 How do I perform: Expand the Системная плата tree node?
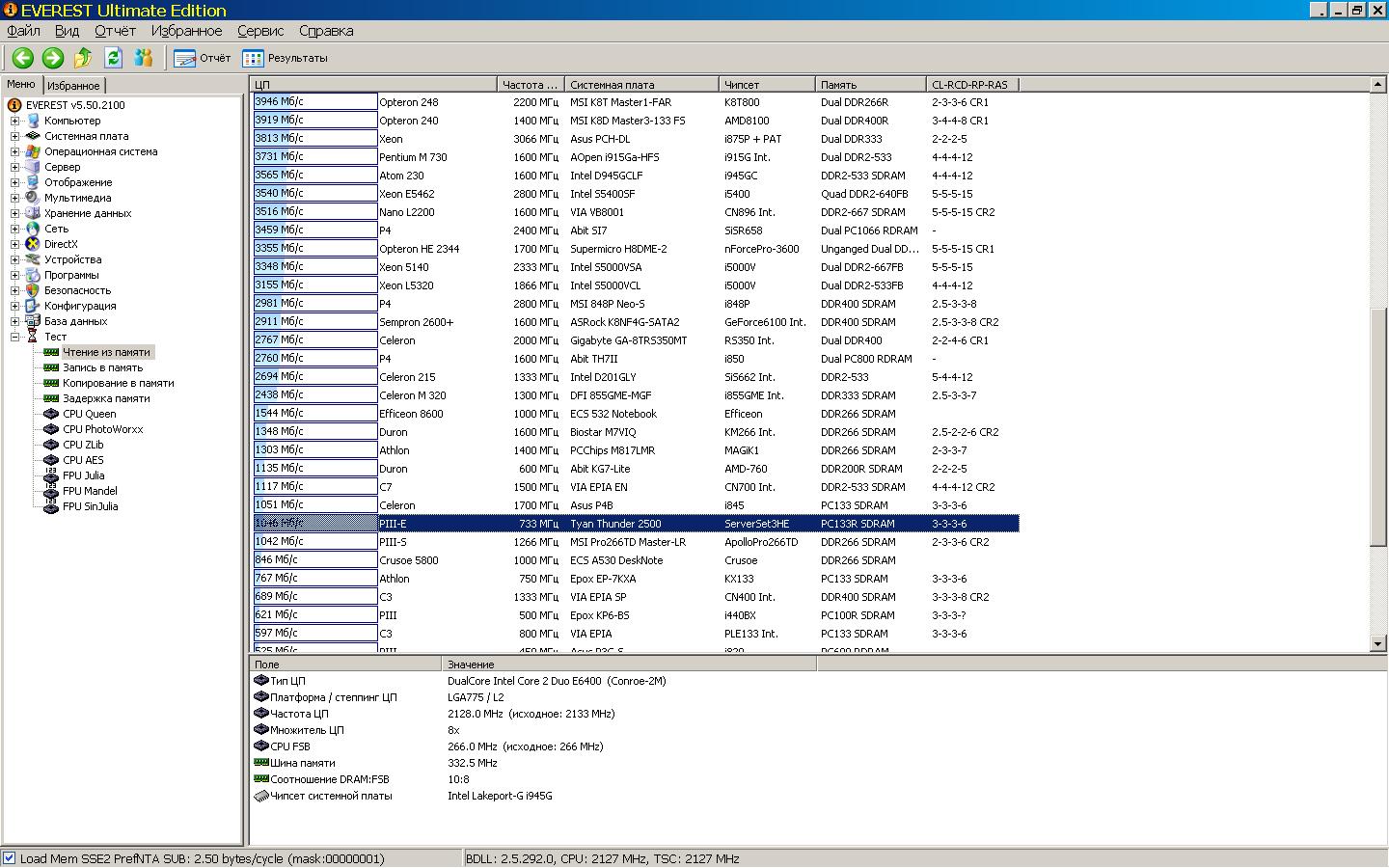tap(15, 136)
